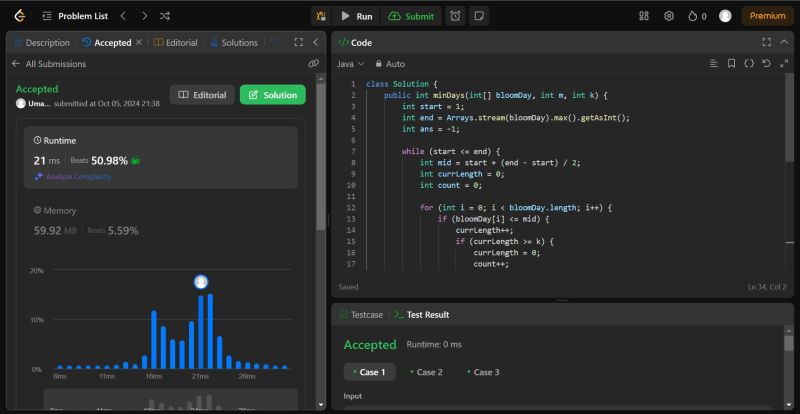The height and width of the screenshot is (414, 800).
Task: Click the green 'Accepted' status heading
Action: 37,89
